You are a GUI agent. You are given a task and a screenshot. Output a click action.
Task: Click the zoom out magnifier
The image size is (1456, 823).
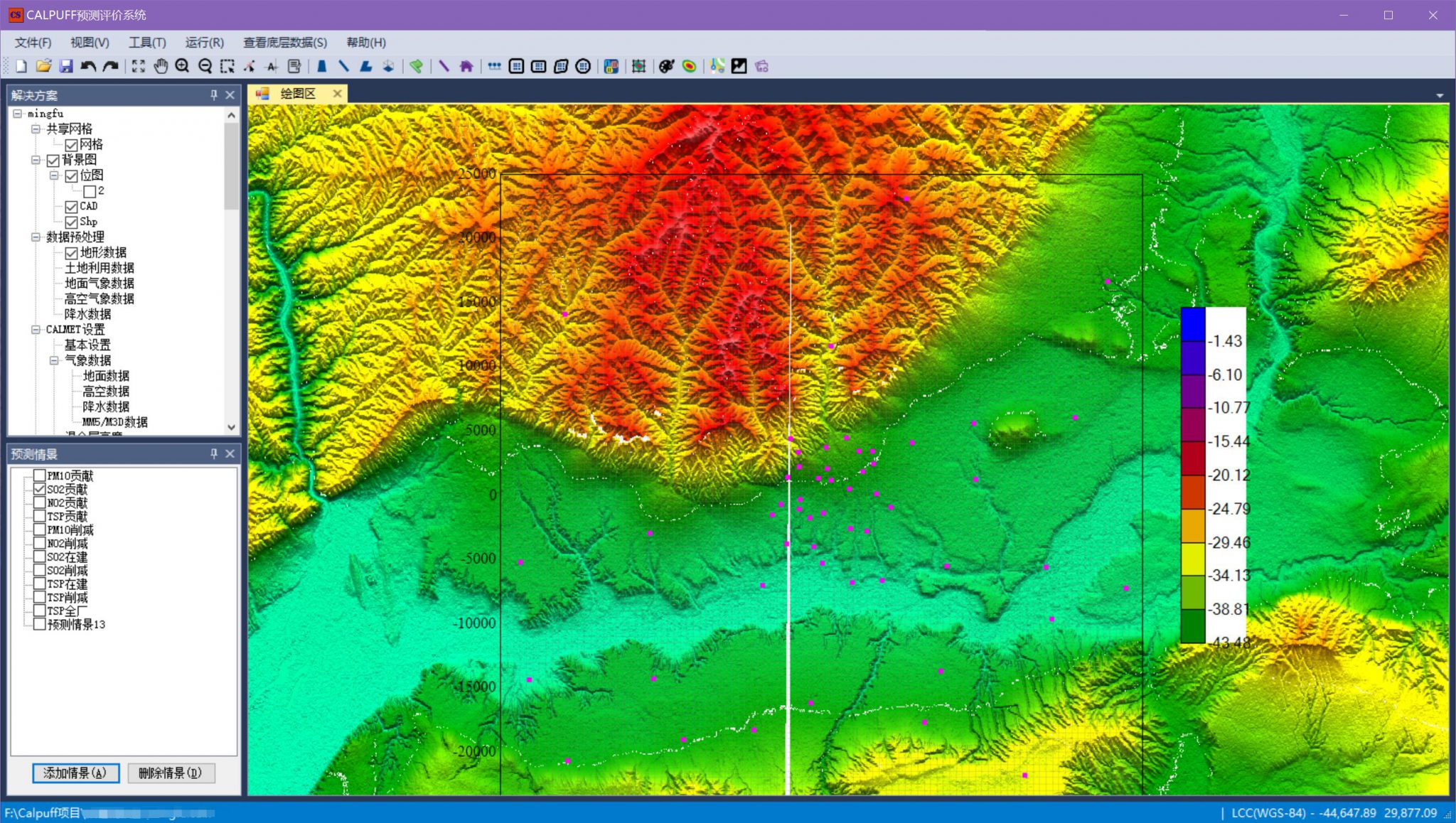click(205, 66)
